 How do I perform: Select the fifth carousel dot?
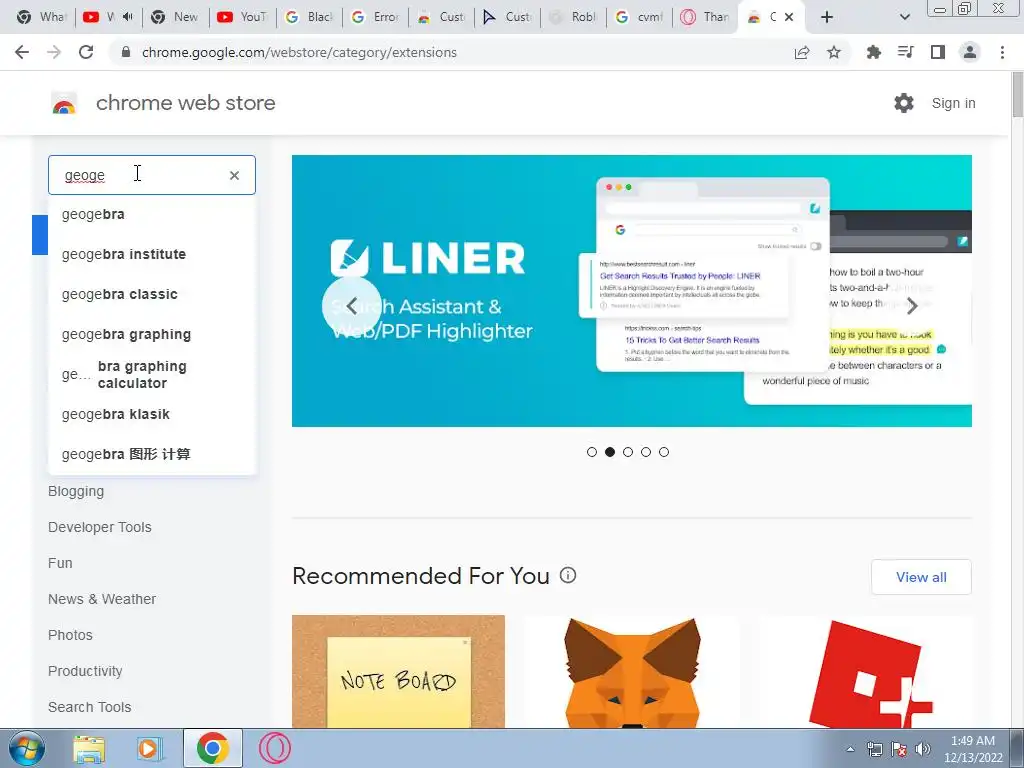coord(664,452)
